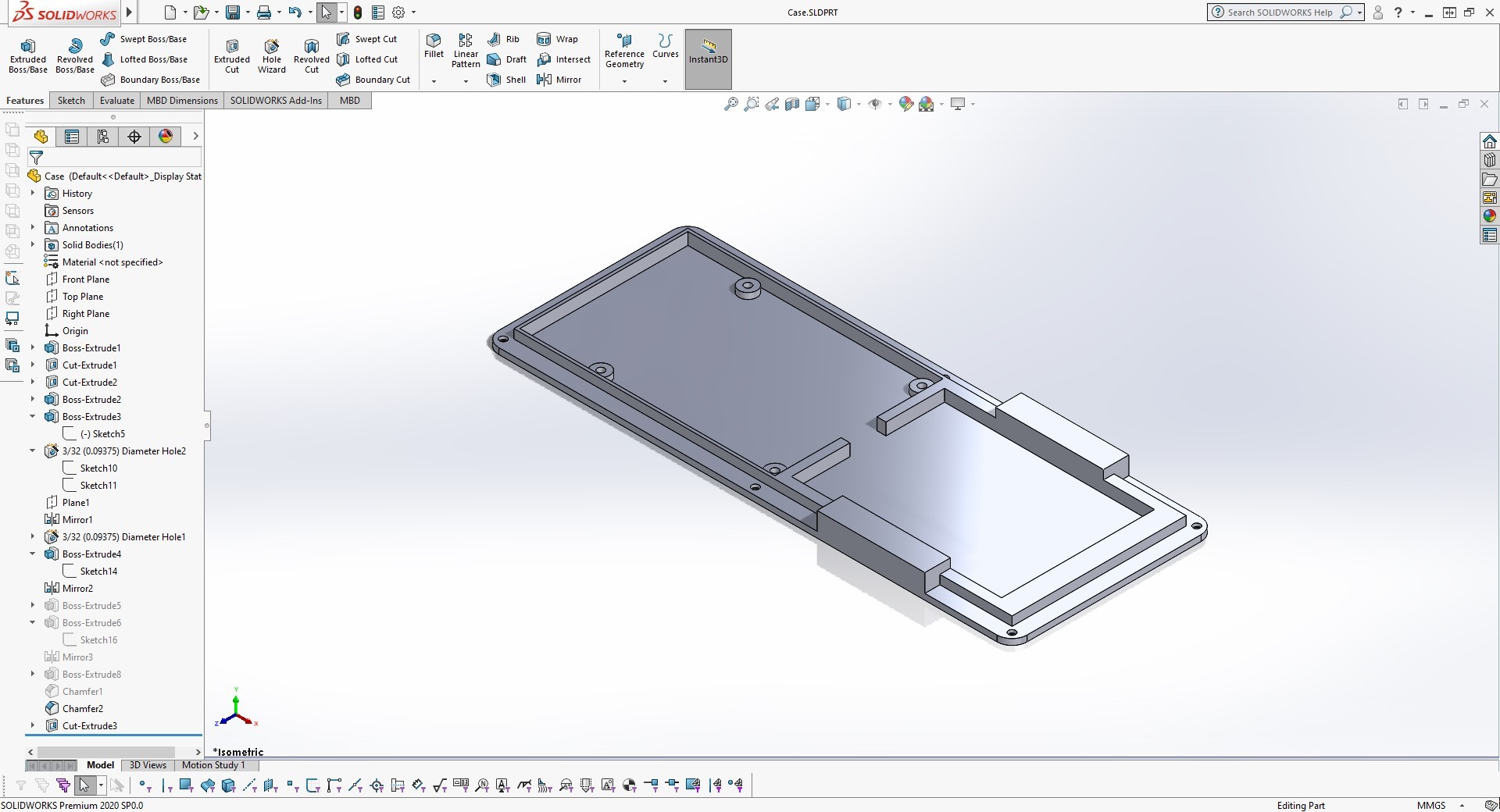Choose the Mirror tool in the ribbon
This screenshot has width=1500, height=812.
559,80
